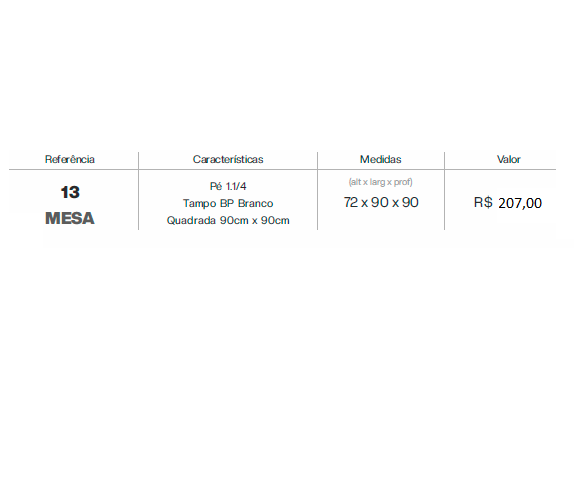The image size is (574, 482).
Task: Click the Referência column header
Action: click(70, 159)
